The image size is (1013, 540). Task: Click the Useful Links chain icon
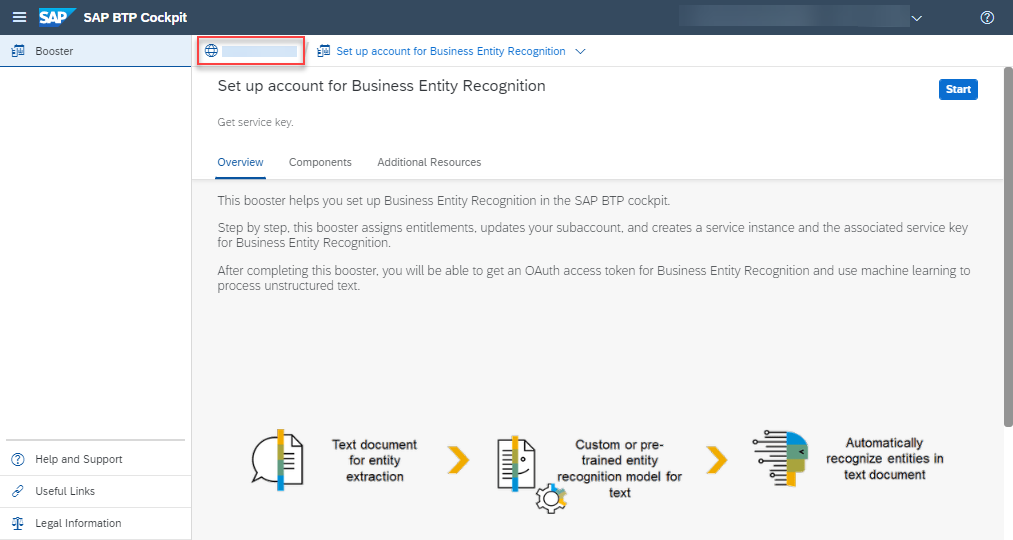pyautogui.click(x=18, y=492)
